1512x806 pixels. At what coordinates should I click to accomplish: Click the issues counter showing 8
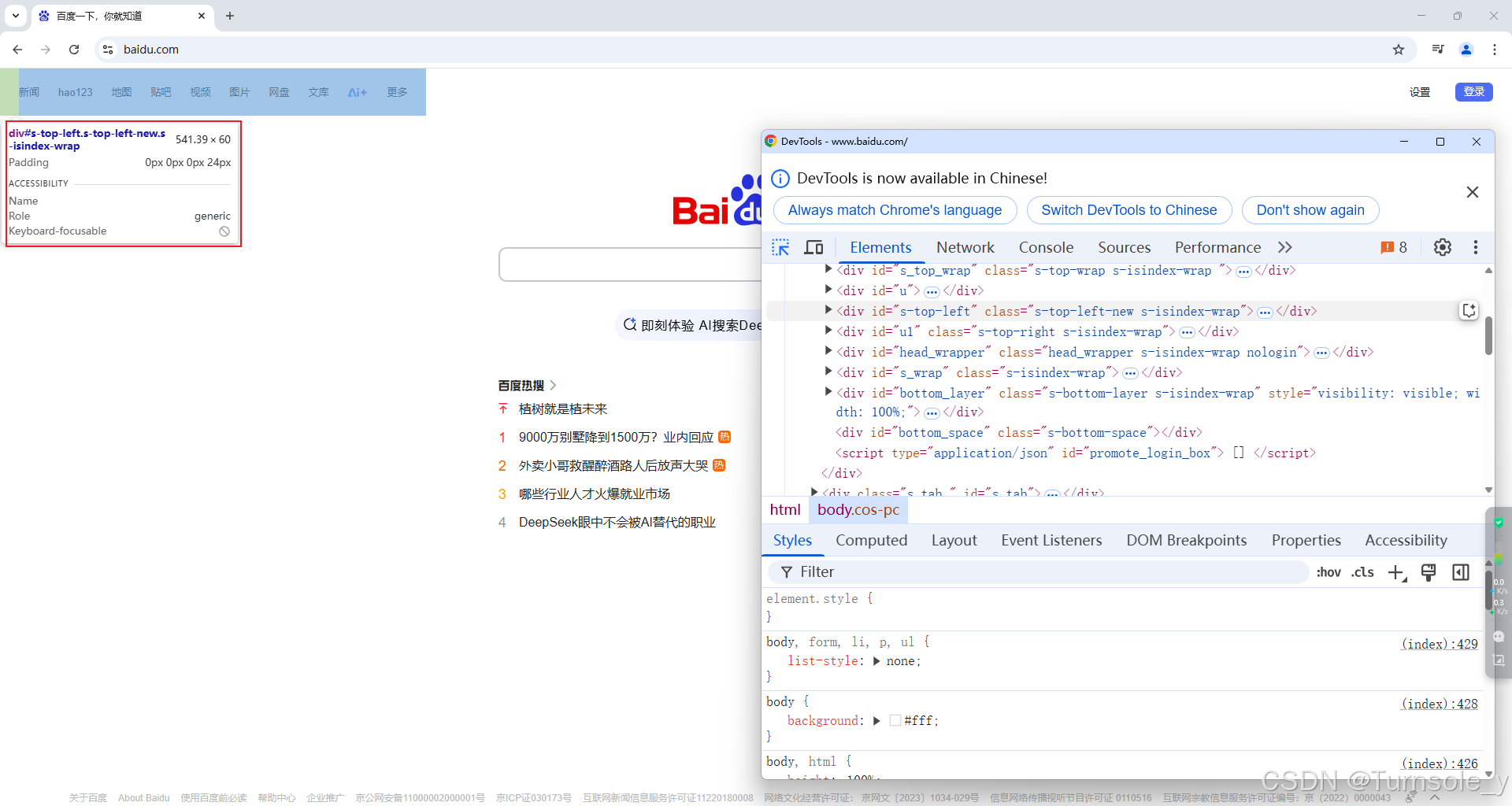coord(1394,247)
